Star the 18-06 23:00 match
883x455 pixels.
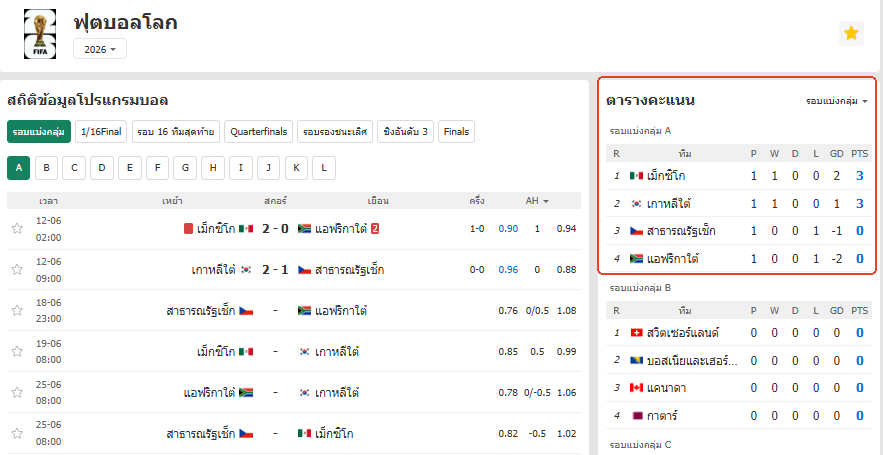17,311
